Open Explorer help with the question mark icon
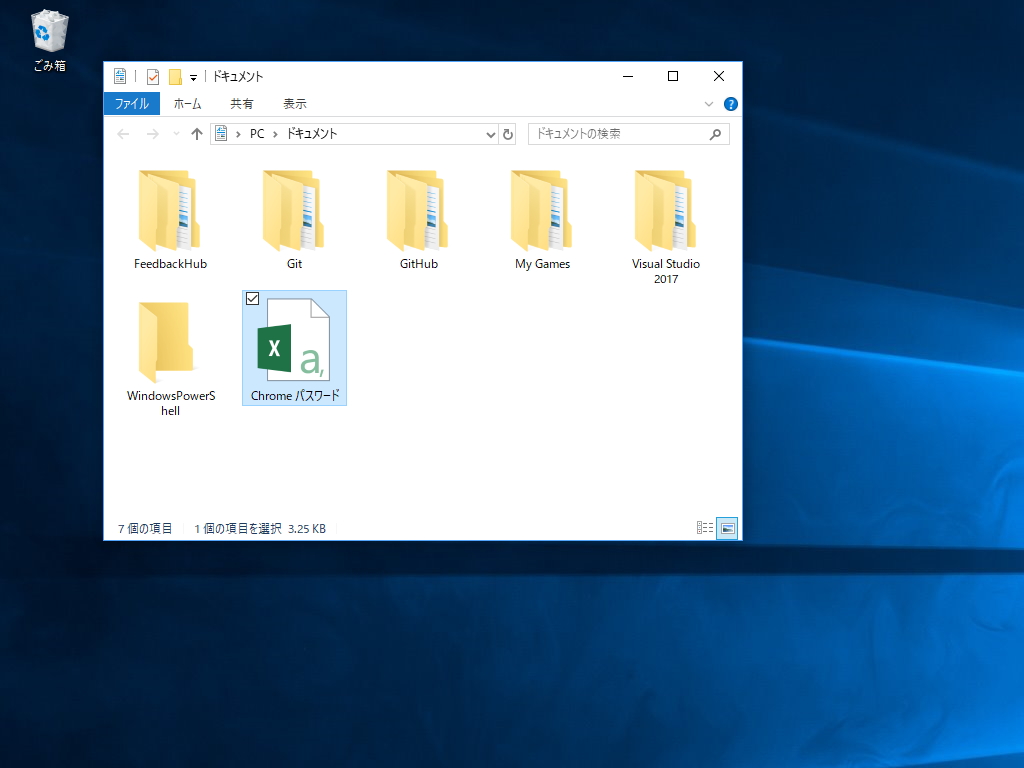The image size is (1024, 768). pos(729,103)
